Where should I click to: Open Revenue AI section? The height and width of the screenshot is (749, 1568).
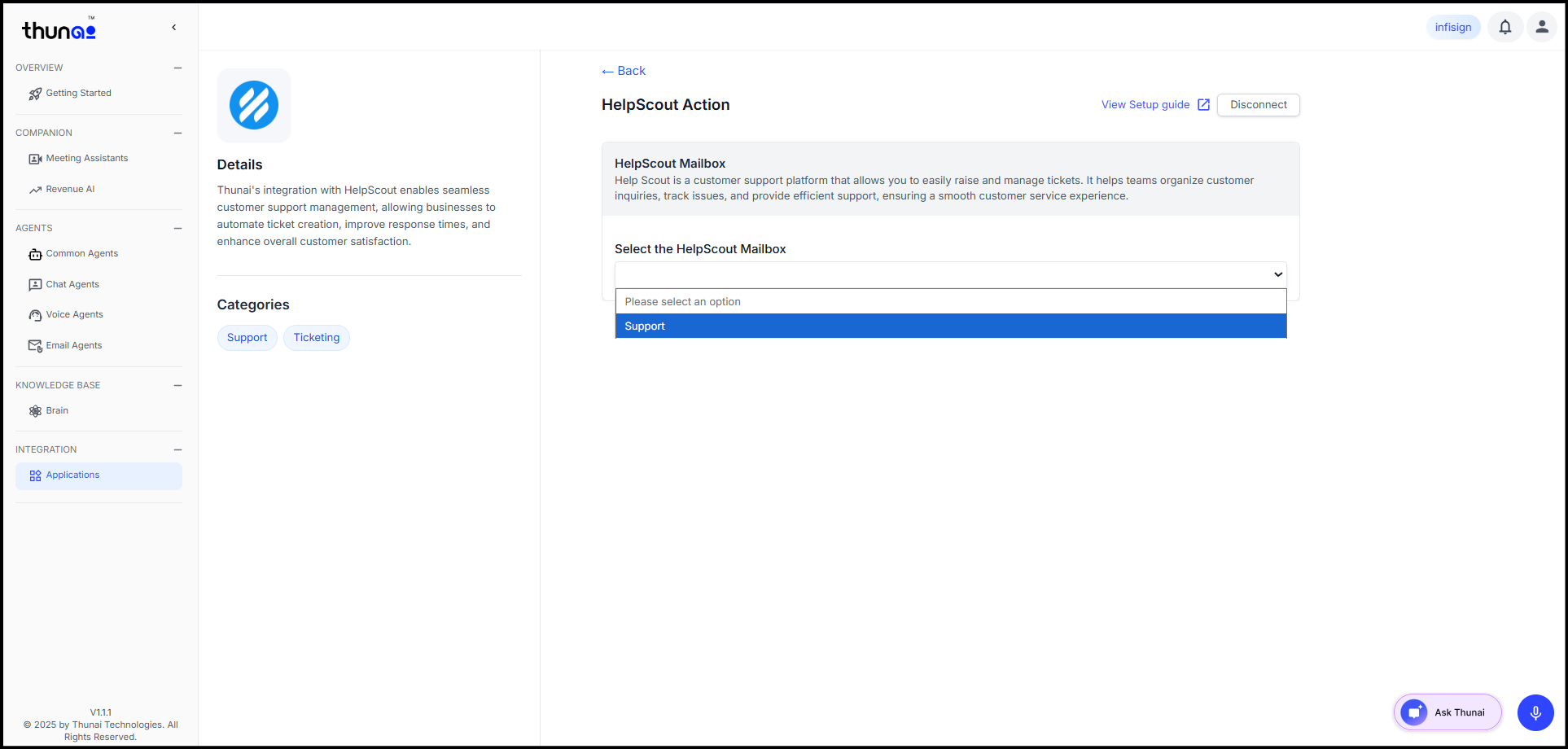(x=70, y=190)
